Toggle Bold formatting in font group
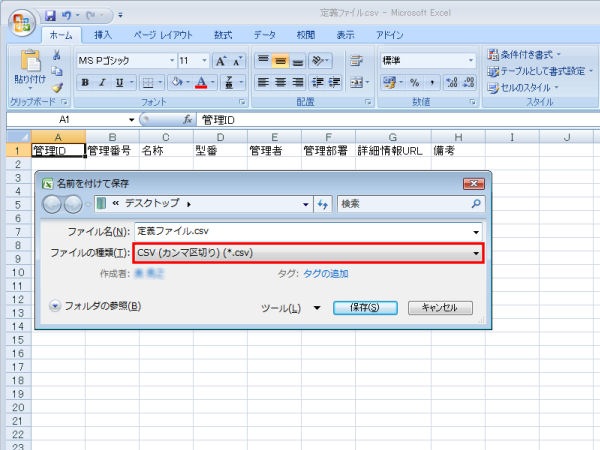Viewport: 600px width, 450px height. (x=85, y=82)
